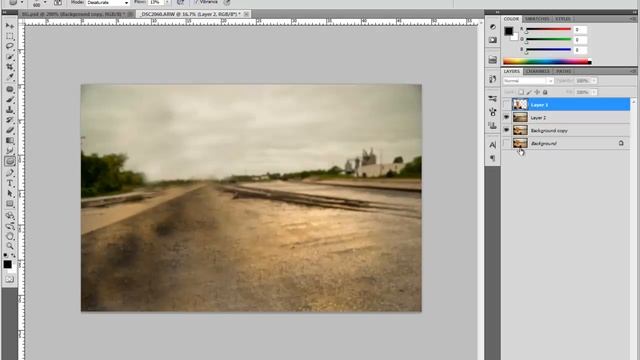Open Adjustments panel icon in dock
This screenshot has width=640, height=360.
tap(493, 27)
